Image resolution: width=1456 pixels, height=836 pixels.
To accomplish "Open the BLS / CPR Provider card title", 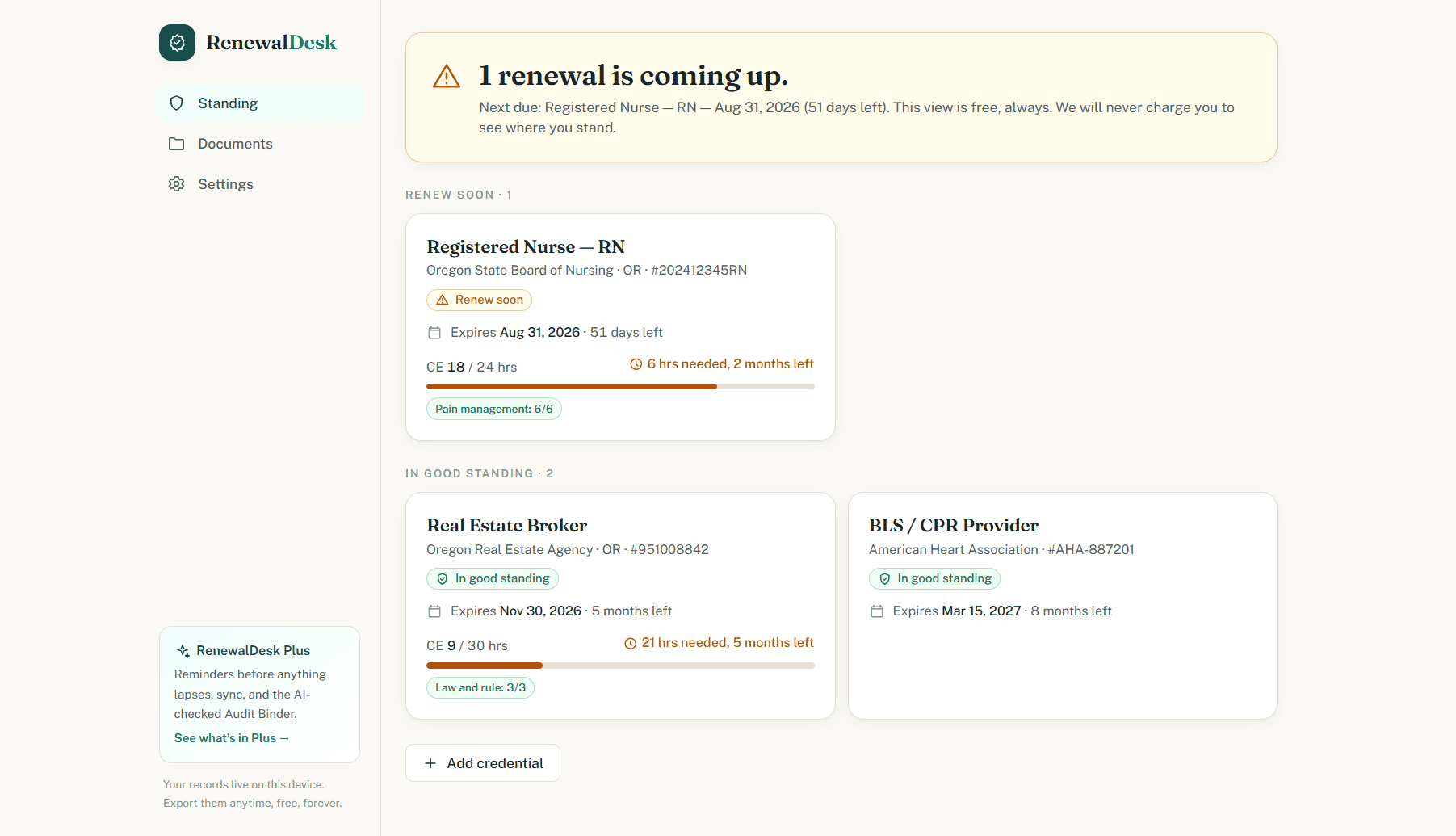I will (954, 526).
